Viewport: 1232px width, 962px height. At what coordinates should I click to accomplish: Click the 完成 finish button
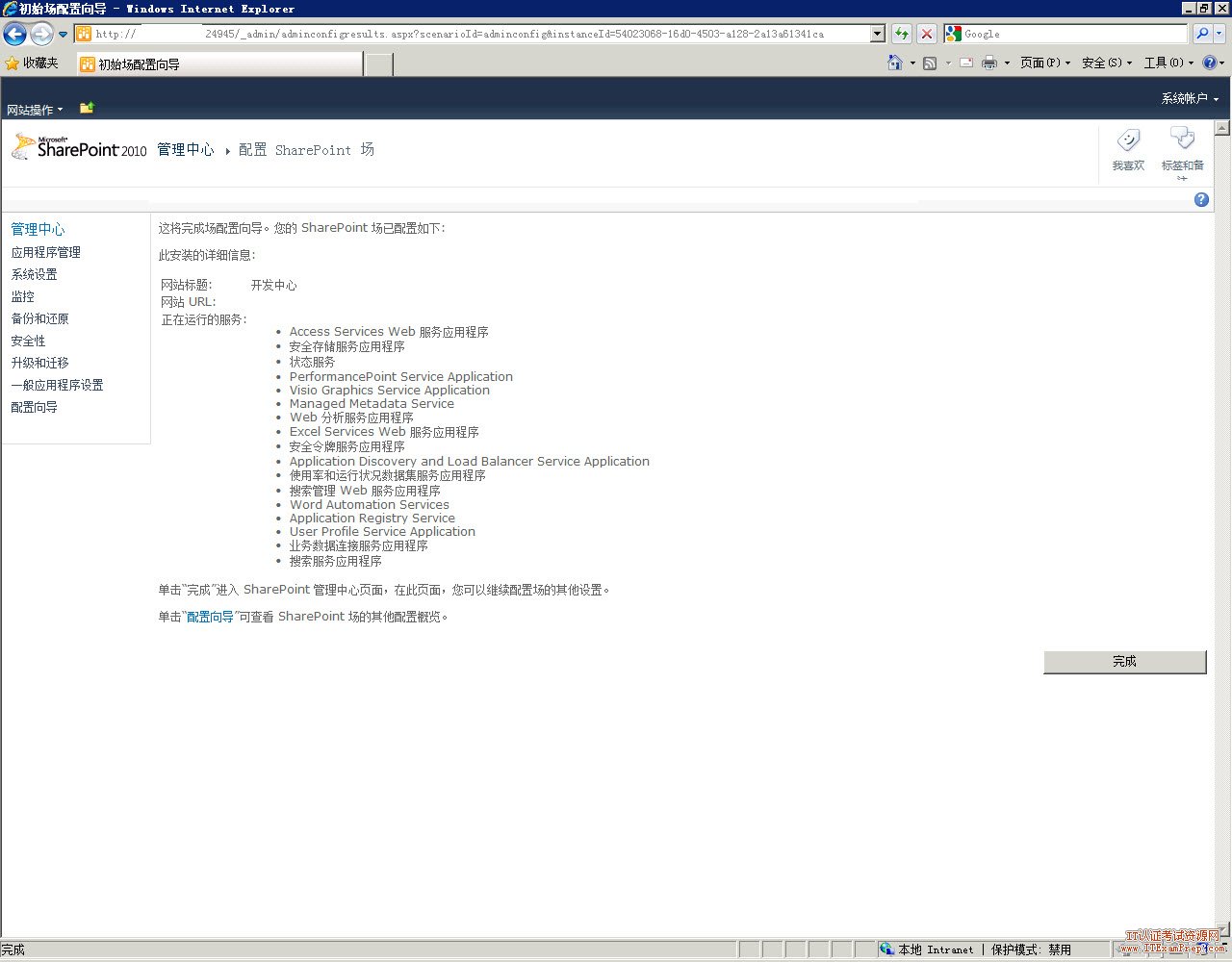pos(1124,662)
